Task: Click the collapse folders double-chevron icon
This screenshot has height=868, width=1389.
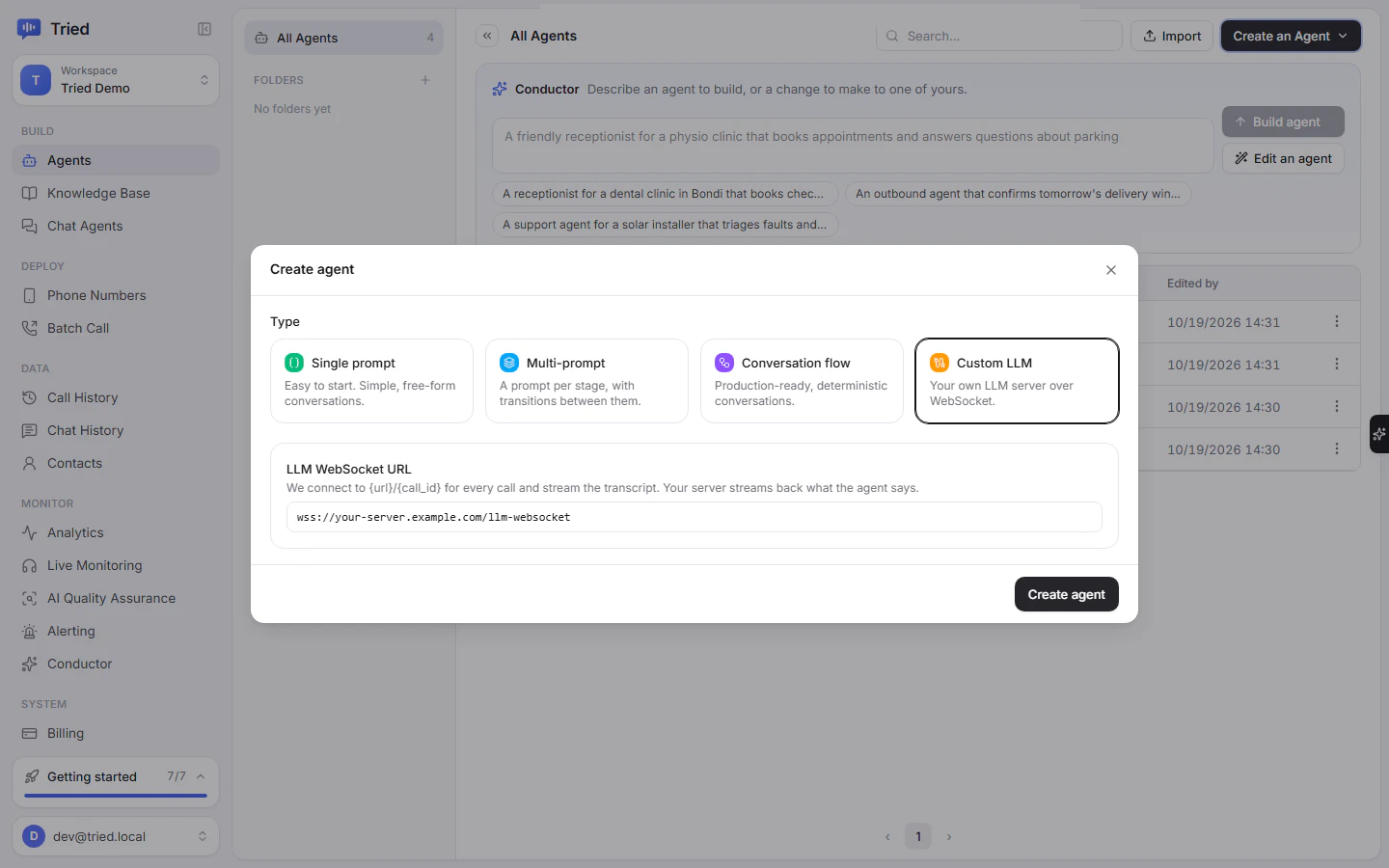Action: tap(487, 36)
